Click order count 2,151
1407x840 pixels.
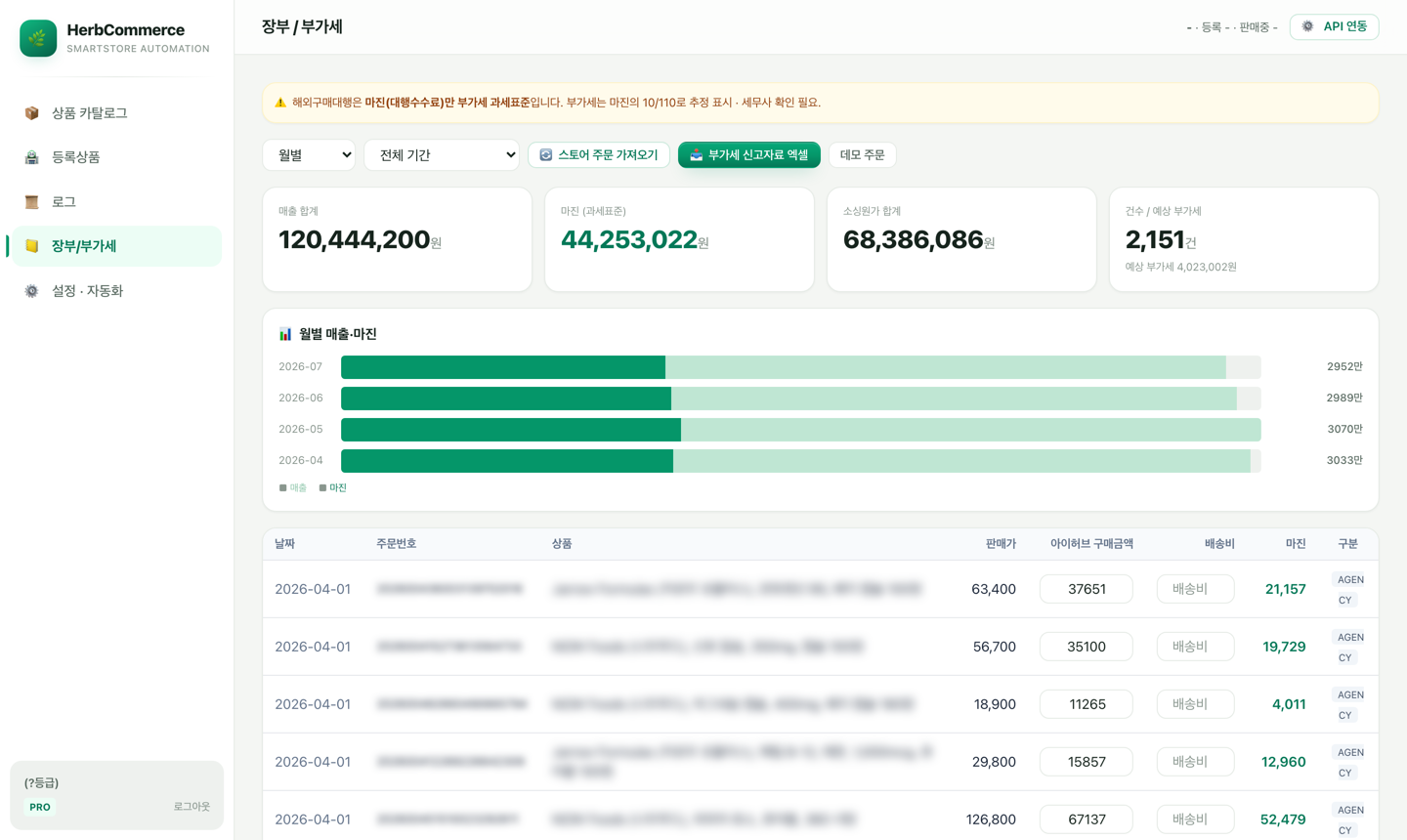(x=1155, y=239)
